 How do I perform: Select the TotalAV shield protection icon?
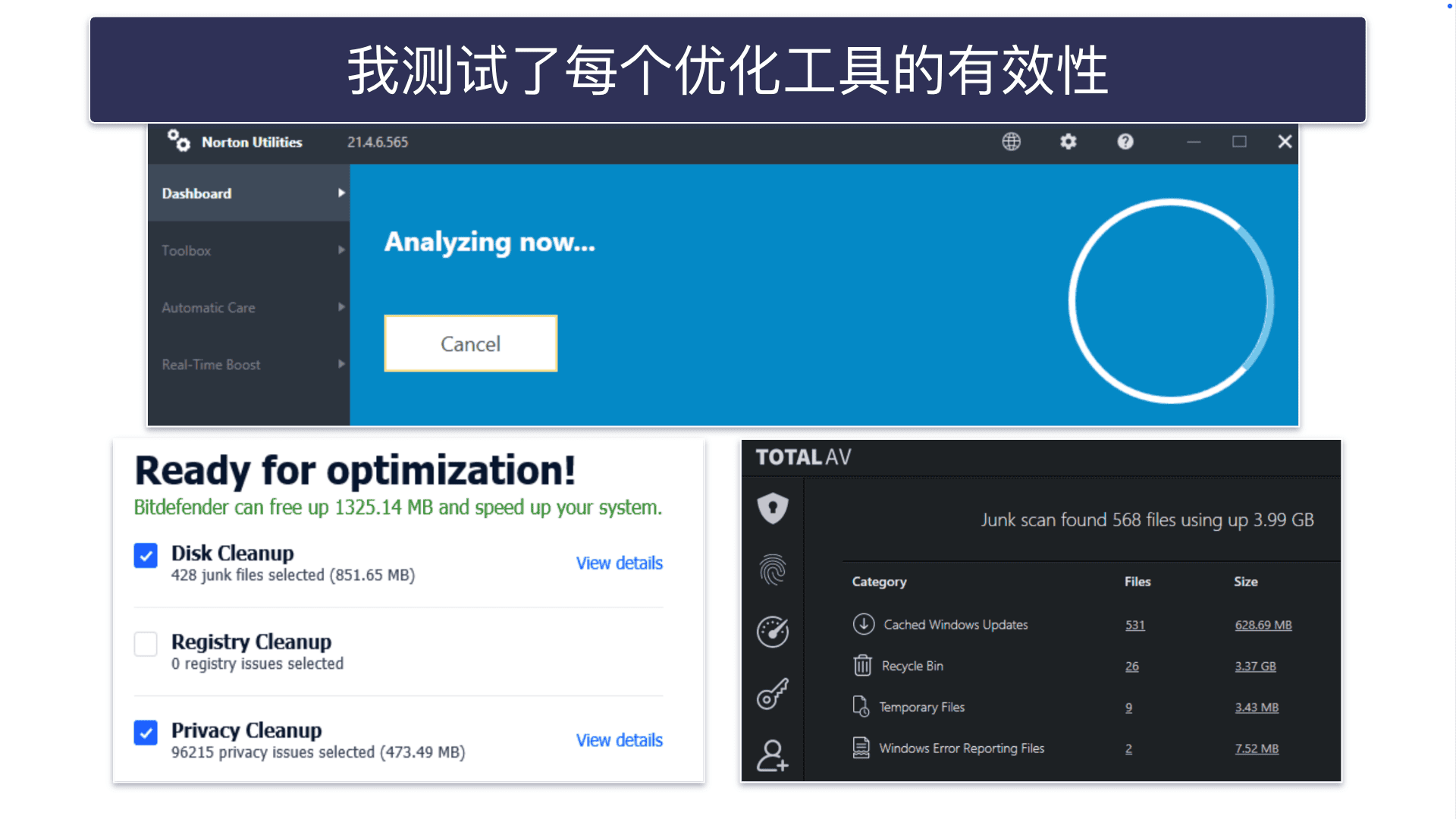(773, 508)
